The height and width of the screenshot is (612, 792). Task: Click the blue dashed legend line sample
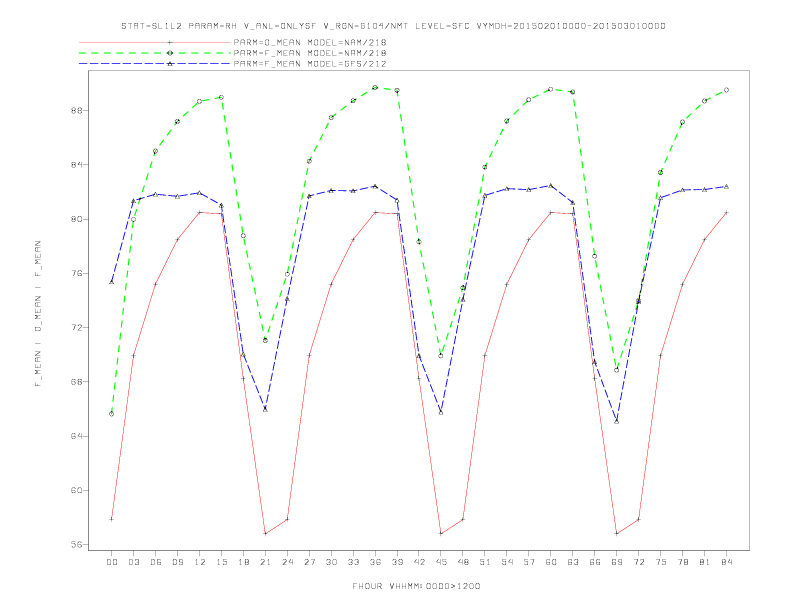pos(155,64)
